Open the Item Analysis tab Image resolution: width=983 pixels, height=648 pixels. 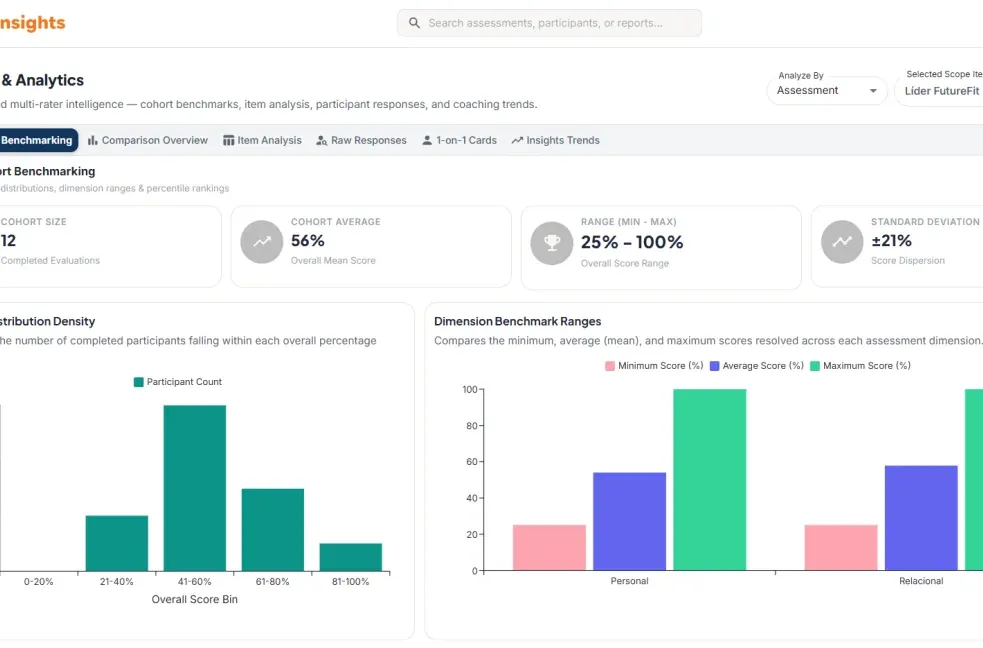point(262,140)
